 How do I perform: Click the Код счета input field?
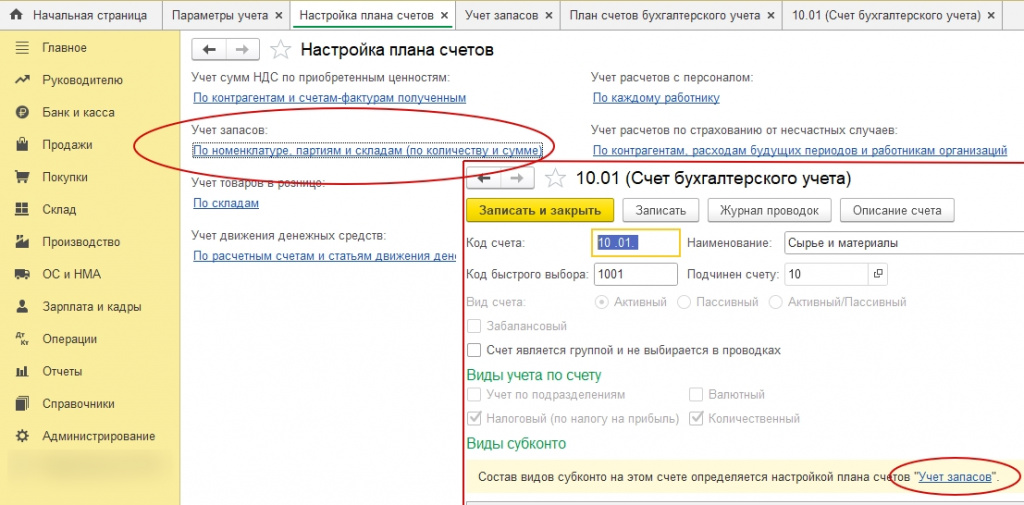[x=635, y=242]
